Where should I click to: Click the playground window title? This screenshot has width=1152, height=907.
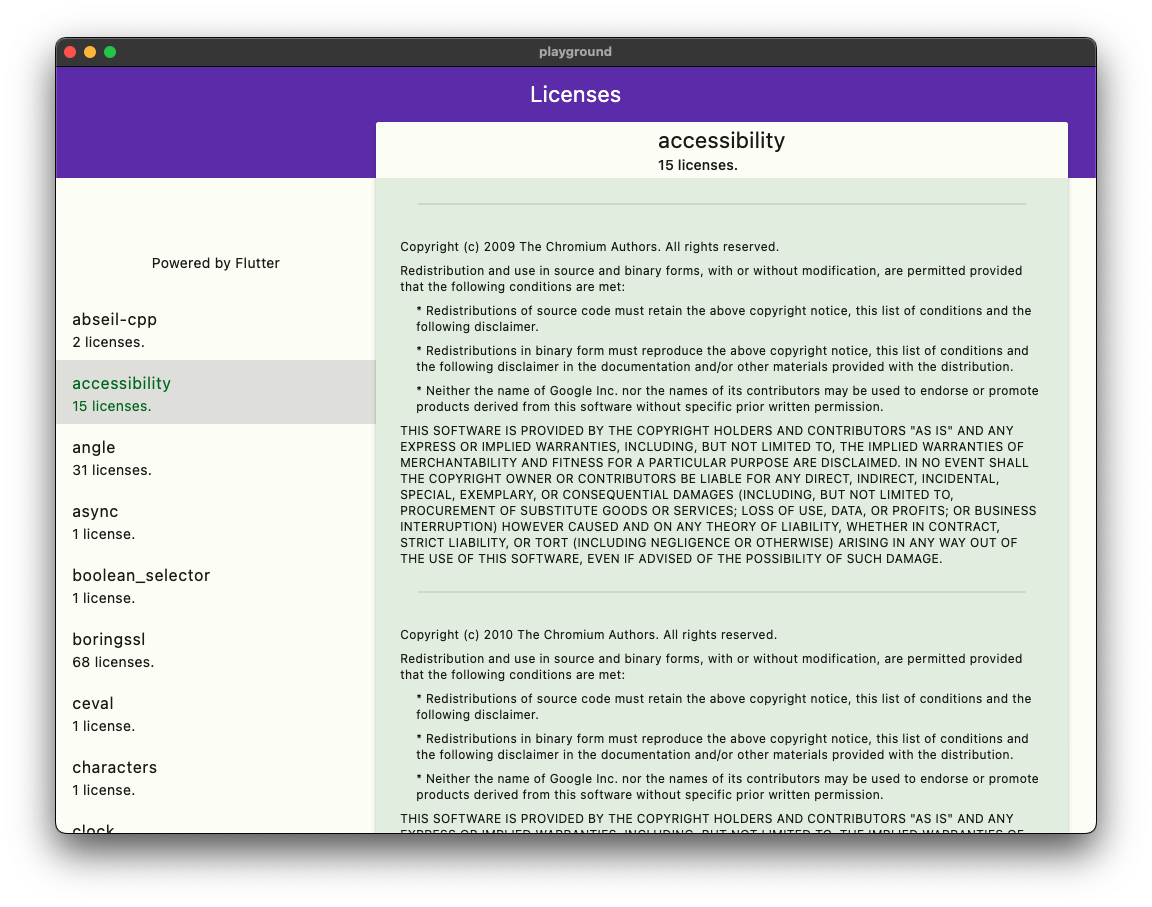click(x=576, y=52)
